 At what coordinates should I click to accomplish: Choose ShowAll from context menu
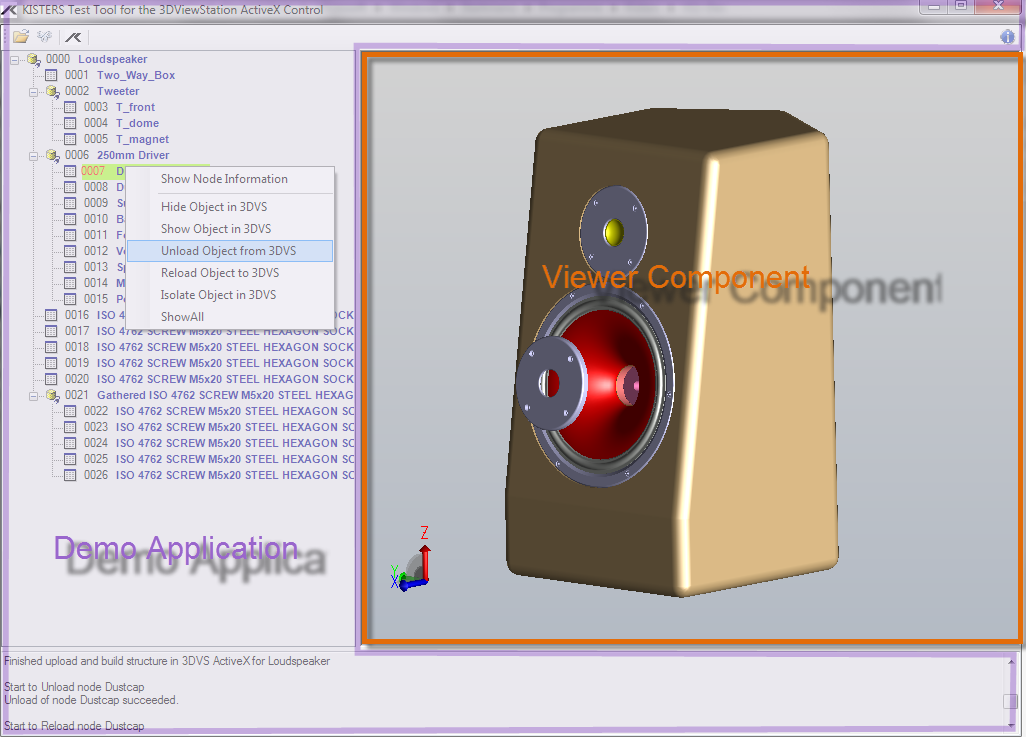click(x=230, y=317)
